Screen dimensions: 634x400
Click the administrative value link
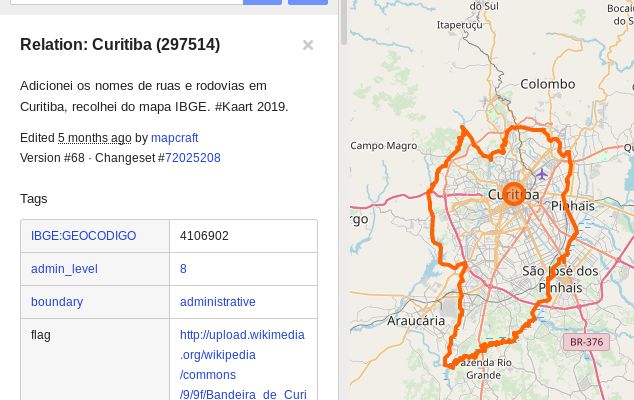pos(218,302)
